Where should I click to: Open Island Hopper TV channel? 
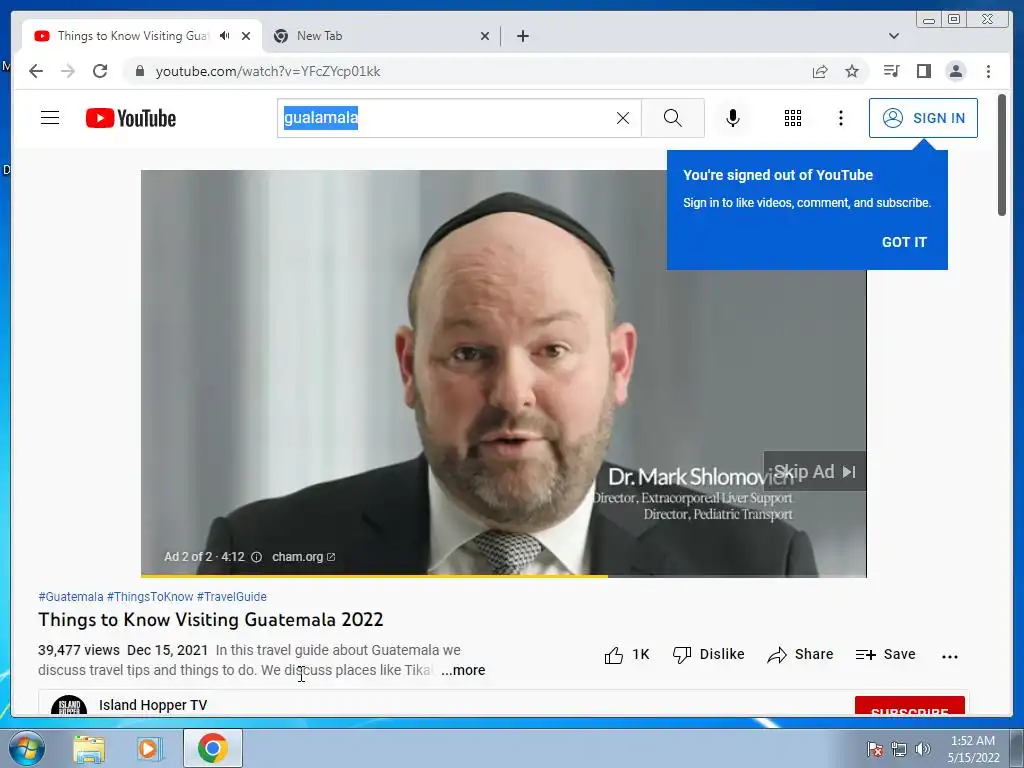tap(153, 705)
